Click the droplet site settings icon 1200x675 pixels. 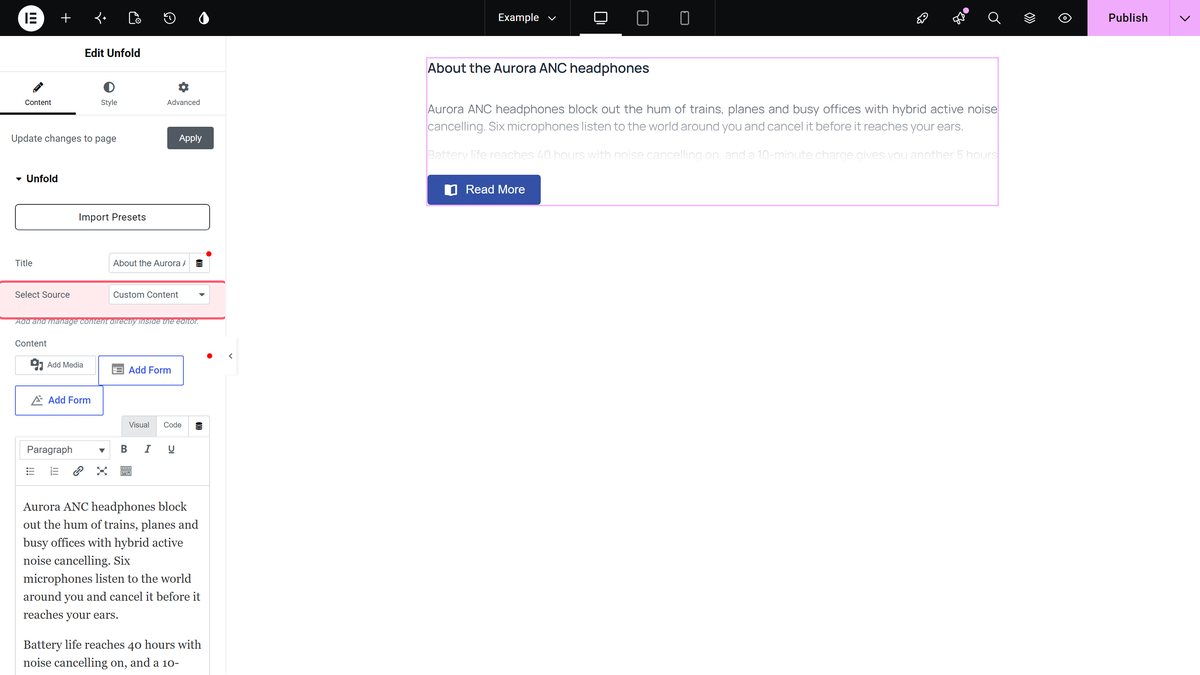204,18
